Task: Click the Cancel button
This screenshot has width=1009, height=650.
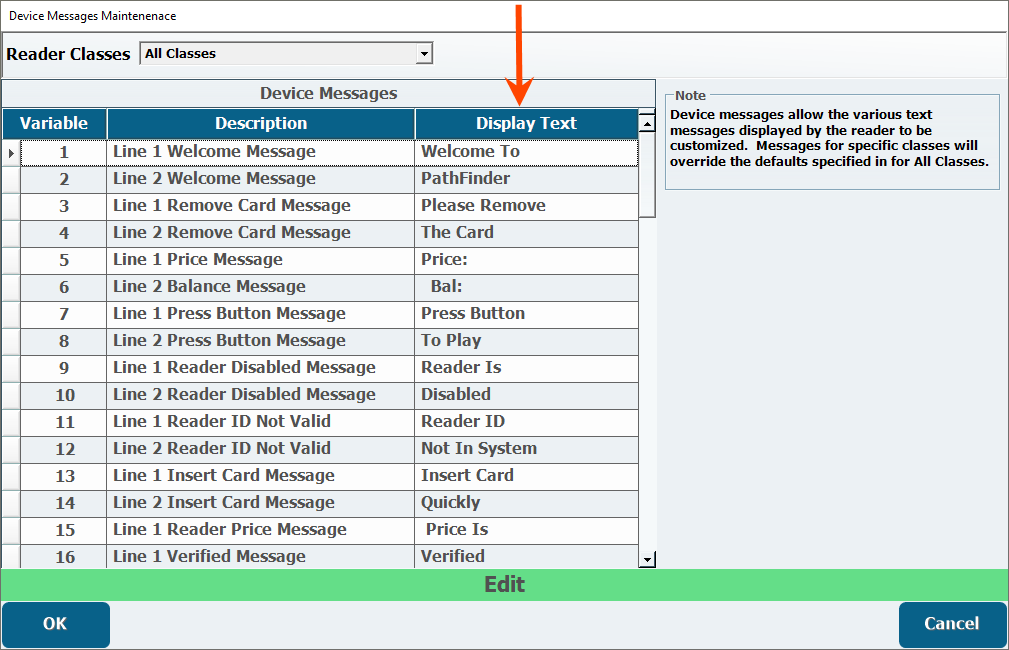Action: 952,624
